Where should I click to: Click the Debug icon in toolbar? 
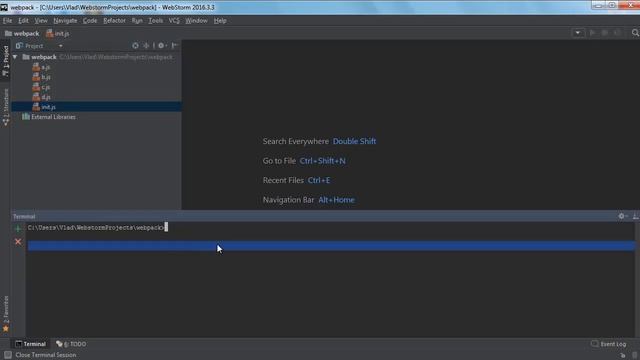(x=605, y=33)
